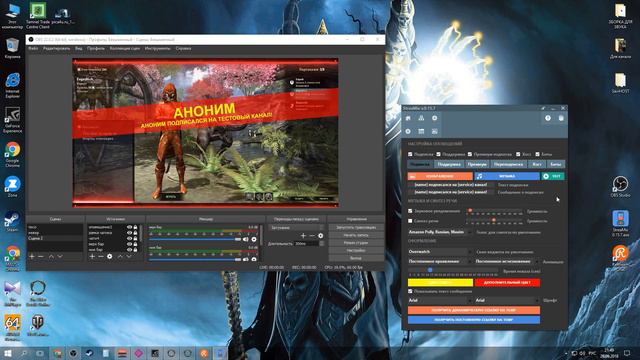640x360 pixels.
Task: Toggle the Подписка alert checkbox
Action: tap(410, 154)
